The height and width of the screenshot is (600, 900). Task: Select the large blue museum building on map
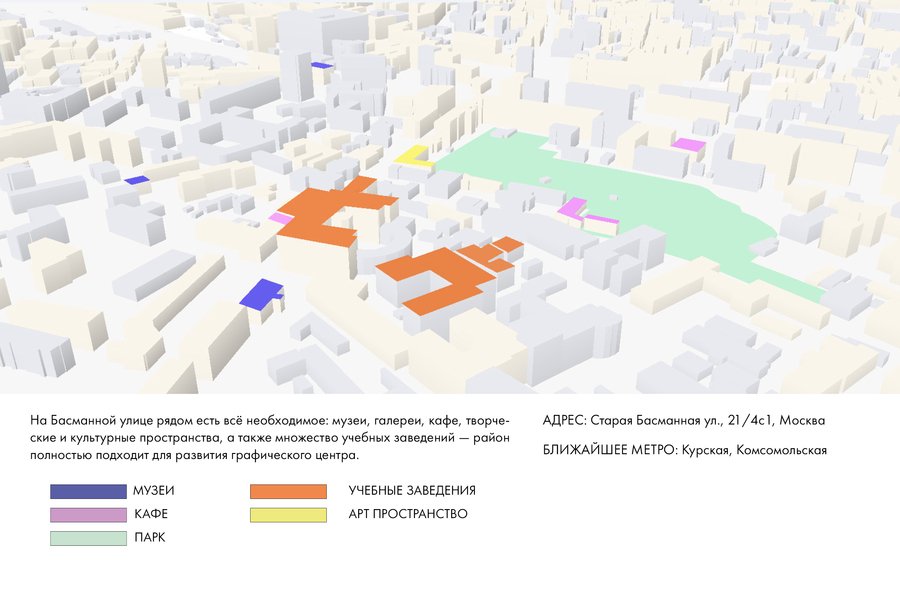261,295
